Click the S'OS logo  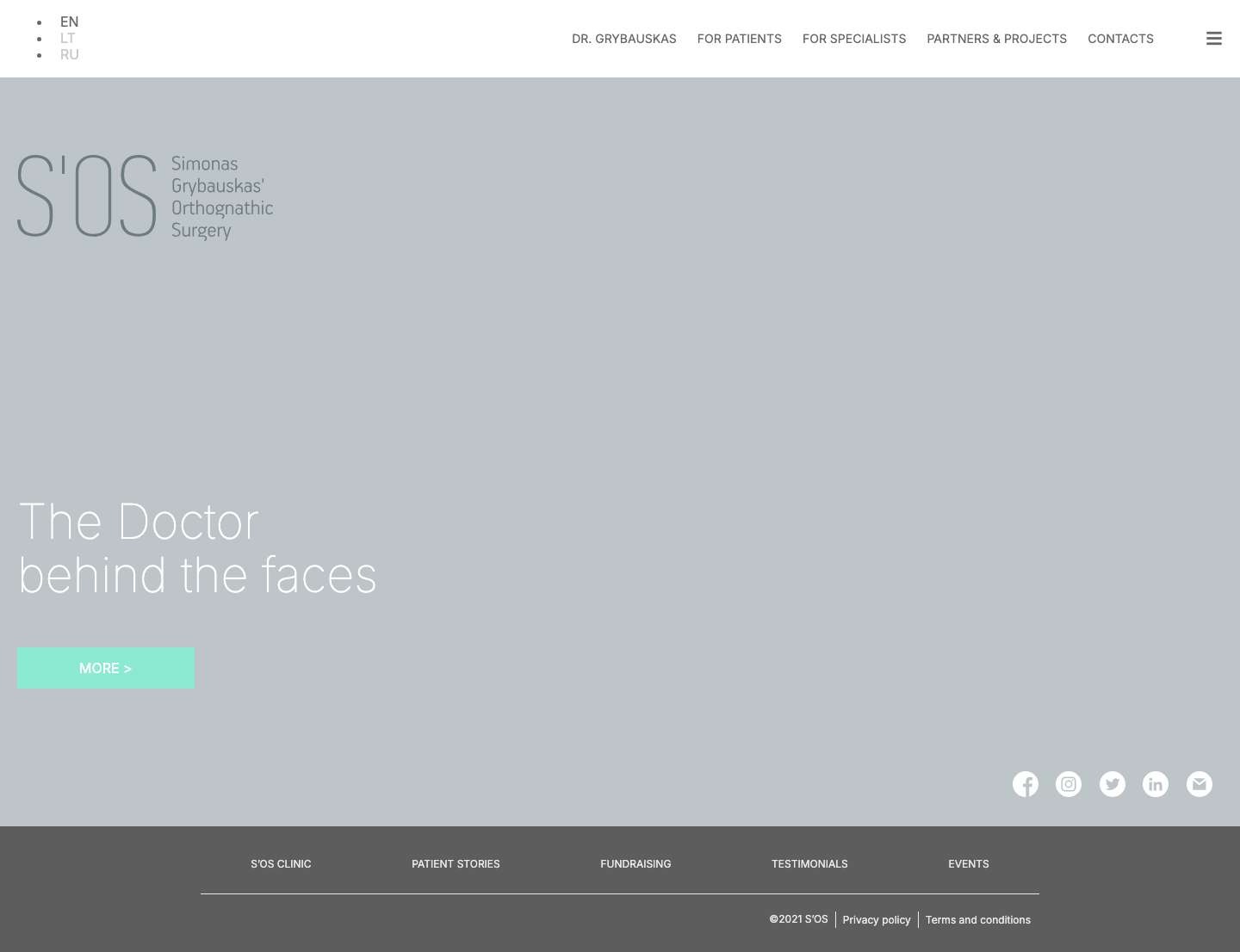tap(145, 196)
